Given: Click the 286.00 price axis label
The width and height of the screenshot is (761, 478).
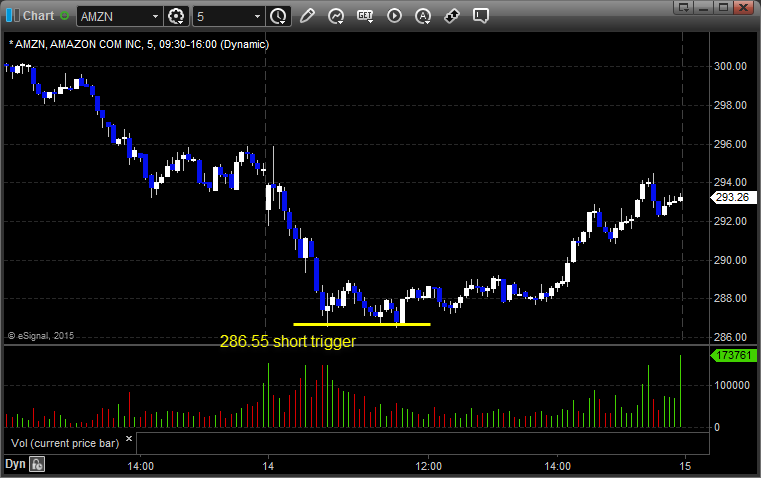Looking at the screenshot, I should 730,337.
